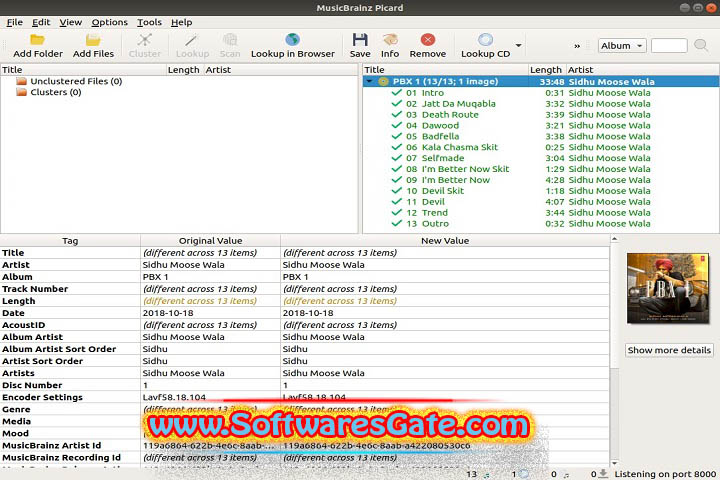Click the metadata panel scroll up arrow
Screen dimensions: 720x480
614,239
